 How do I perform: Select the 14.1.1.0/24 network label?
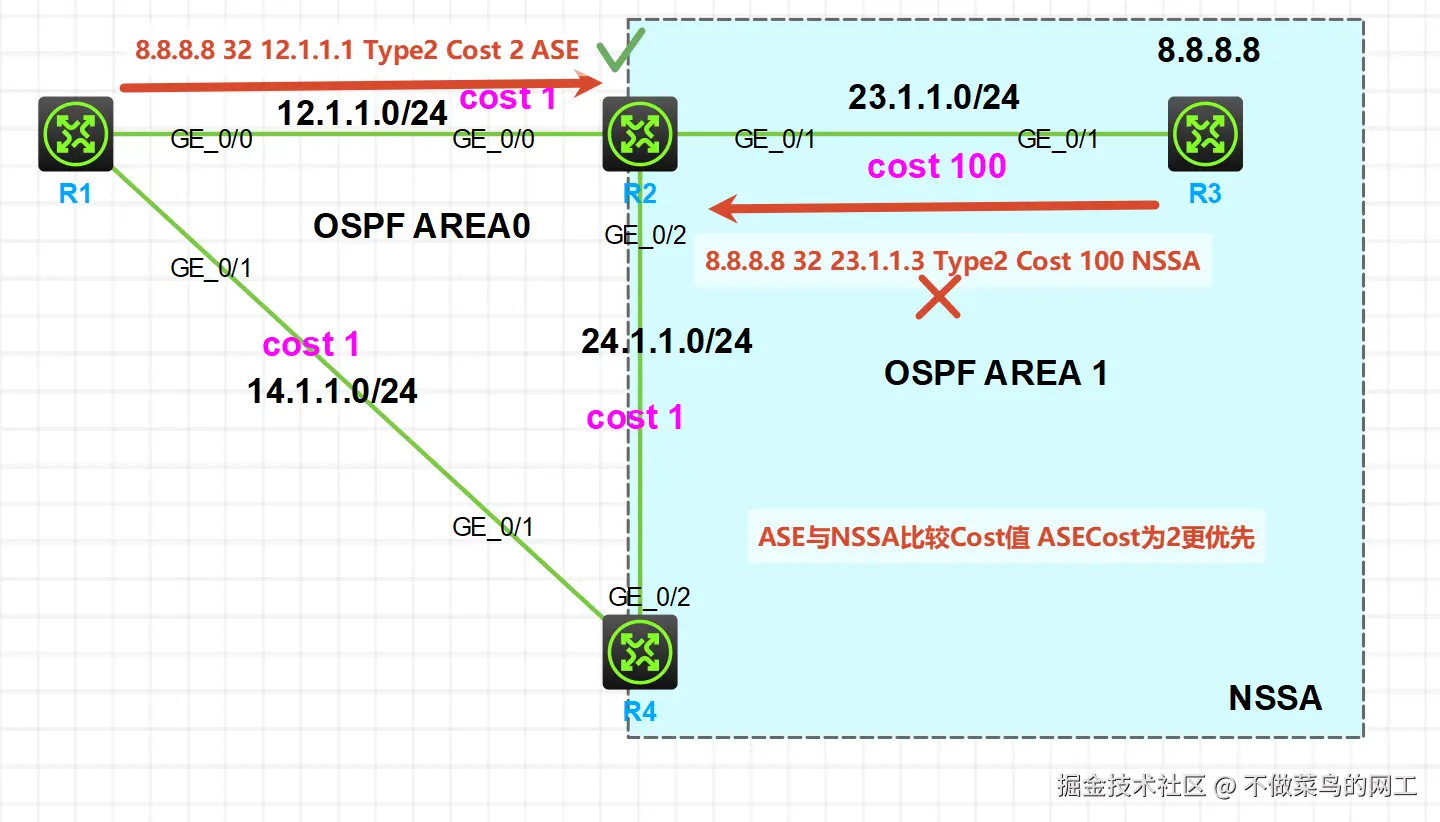click(332, 391)
